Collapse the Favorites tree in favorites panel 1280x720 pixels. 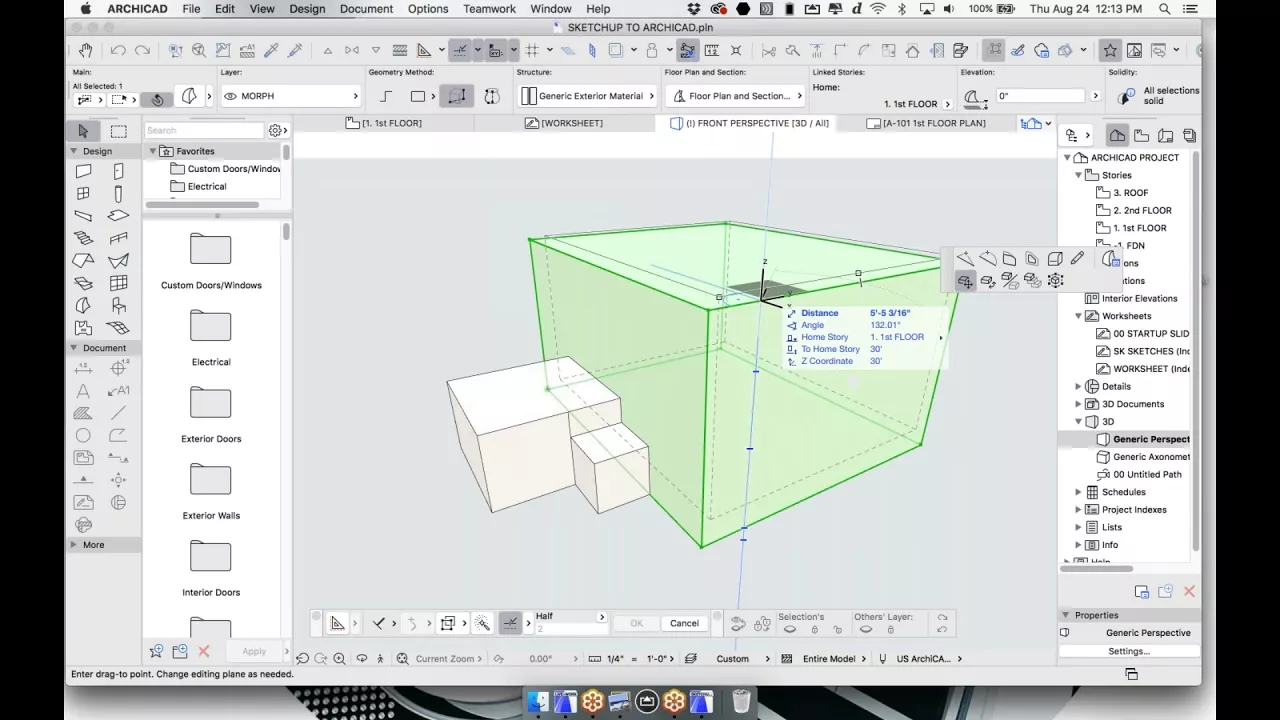click(153, 151)
